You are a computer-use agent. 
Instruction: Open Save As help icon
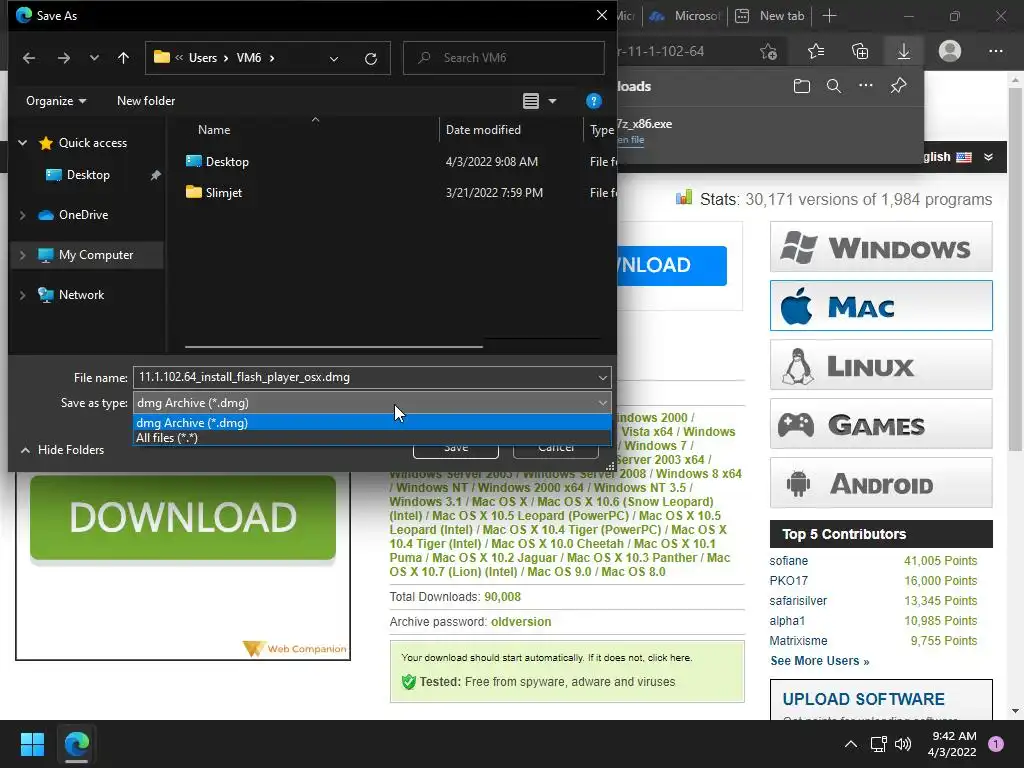(x=594, y=101)
